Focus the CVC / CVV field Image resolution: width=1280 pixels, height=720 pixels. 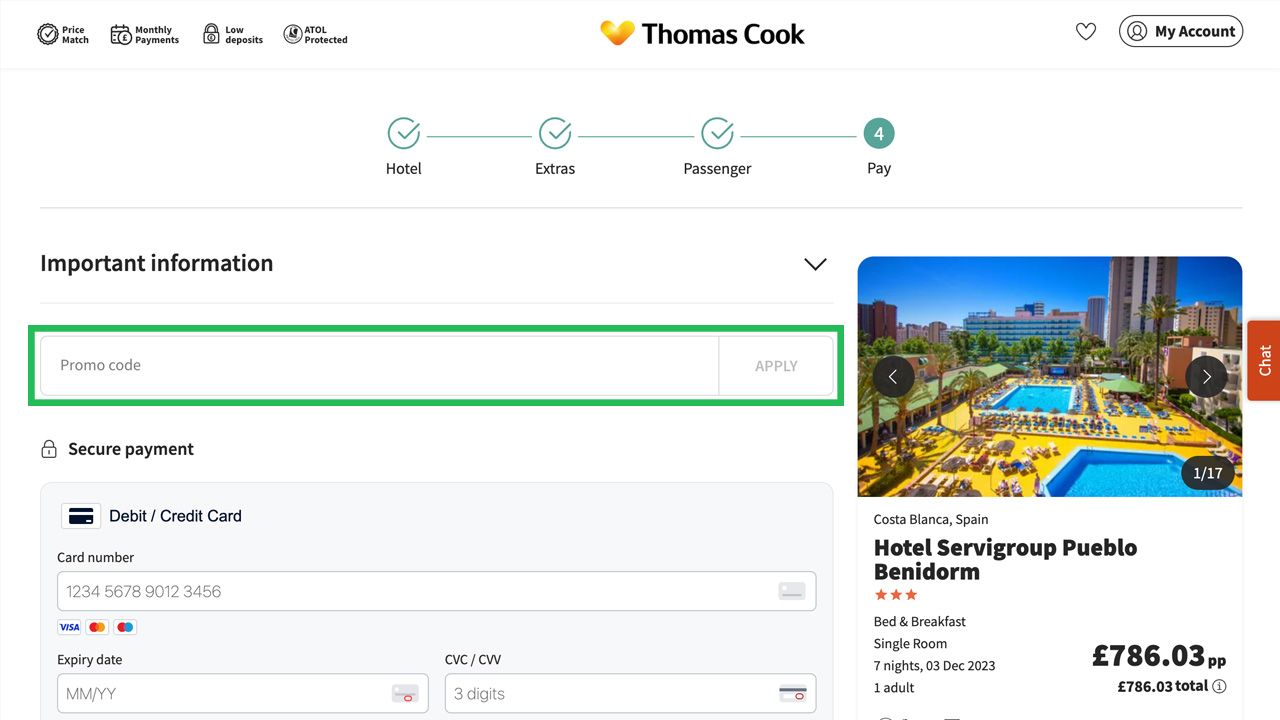[630, 693]
